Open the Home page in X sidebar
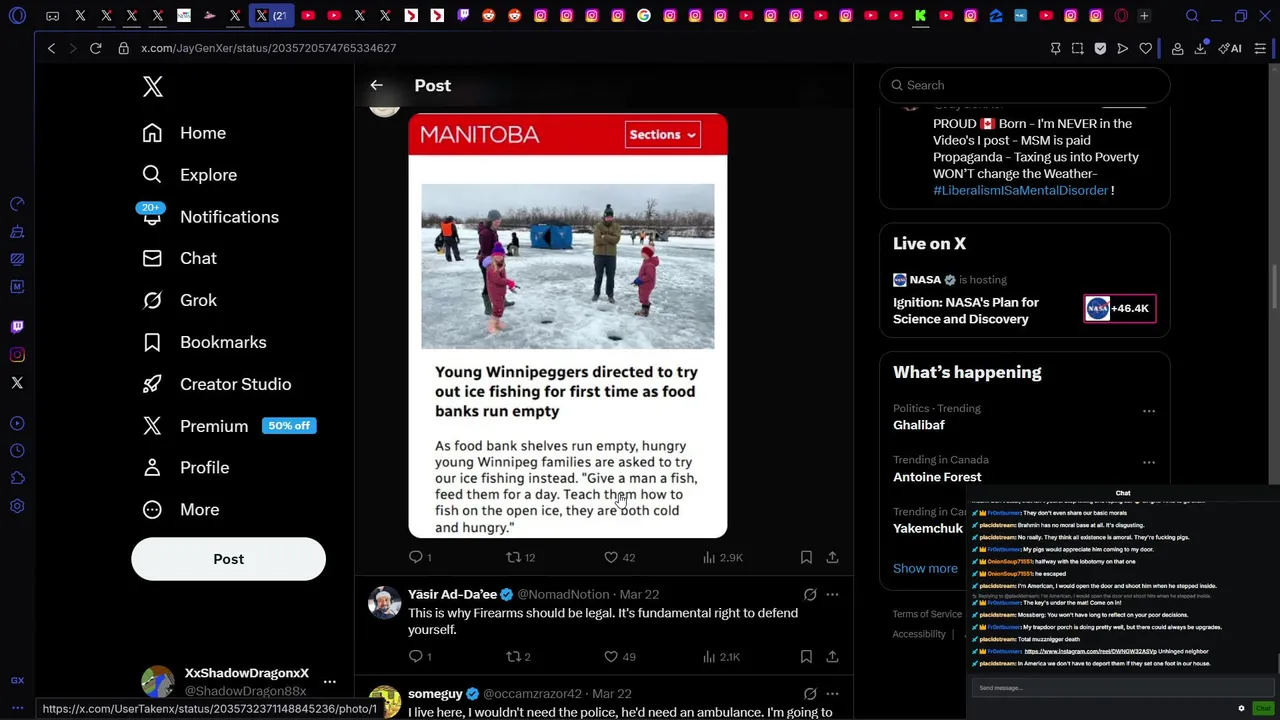The height and width of the screenshot is (720, 1280). click(184, 133)
